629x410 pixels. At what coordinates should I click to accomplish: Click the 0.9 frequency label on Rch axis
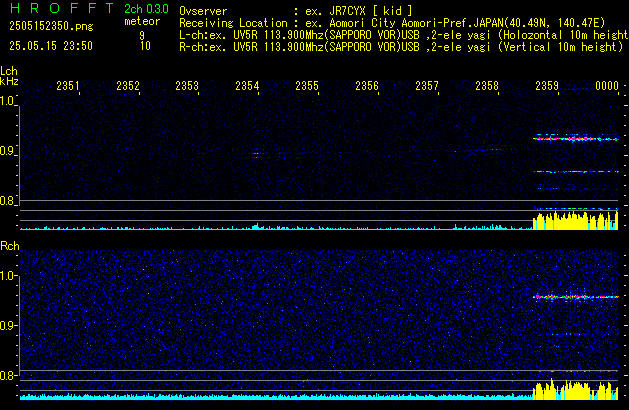[7, 325]
